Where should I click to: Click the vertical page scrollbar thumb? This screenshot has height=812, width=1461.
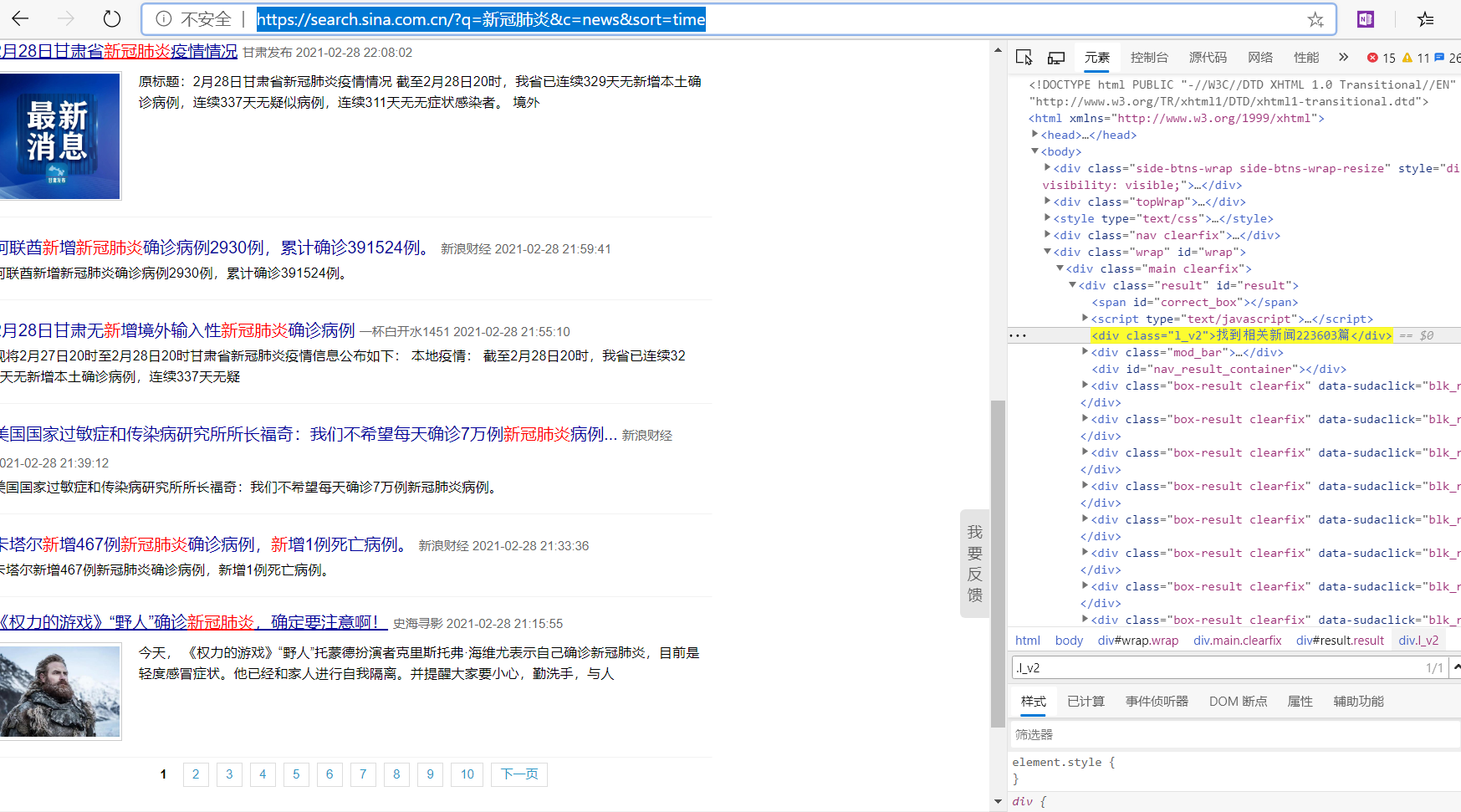(998, 564)
